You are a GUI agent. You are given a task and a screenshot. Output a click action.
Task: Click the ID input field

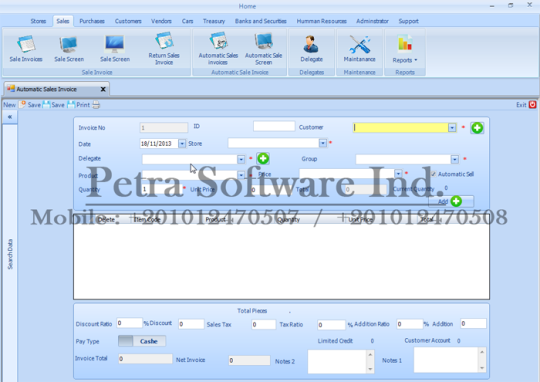(x=274, y=126)
